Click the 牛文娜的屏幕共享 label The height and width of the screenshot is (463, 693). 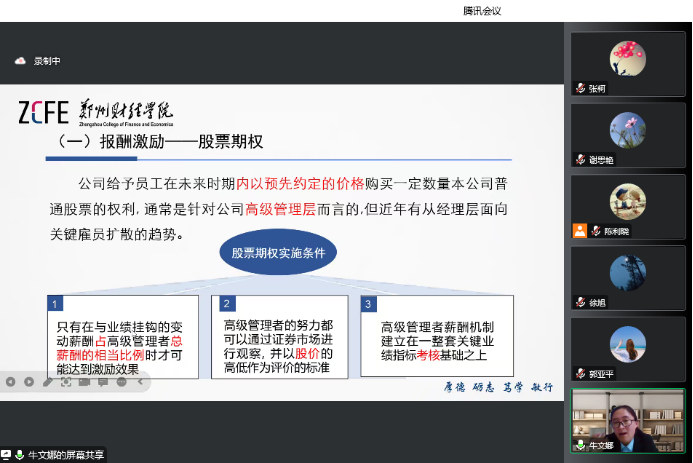click(x=64, y=455)
